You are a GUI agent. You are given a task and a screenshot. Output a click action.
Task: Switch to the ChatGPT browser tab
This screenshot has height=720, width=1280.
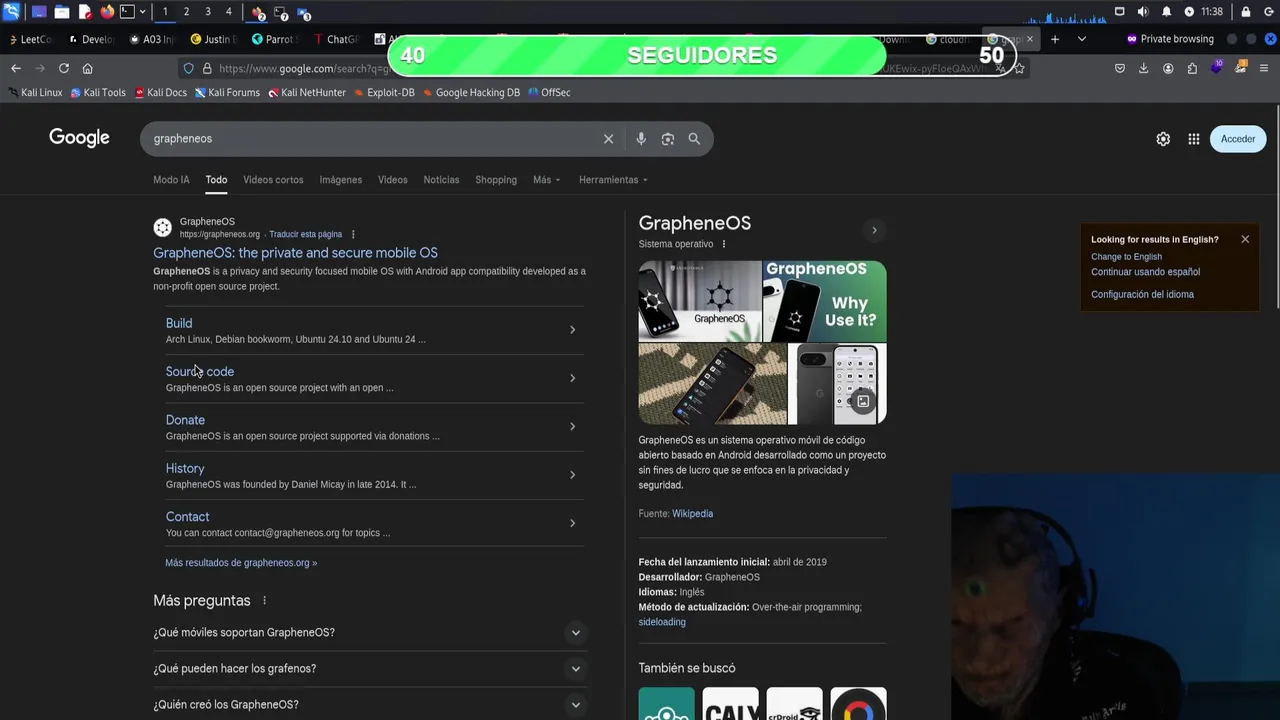[336, 39]
